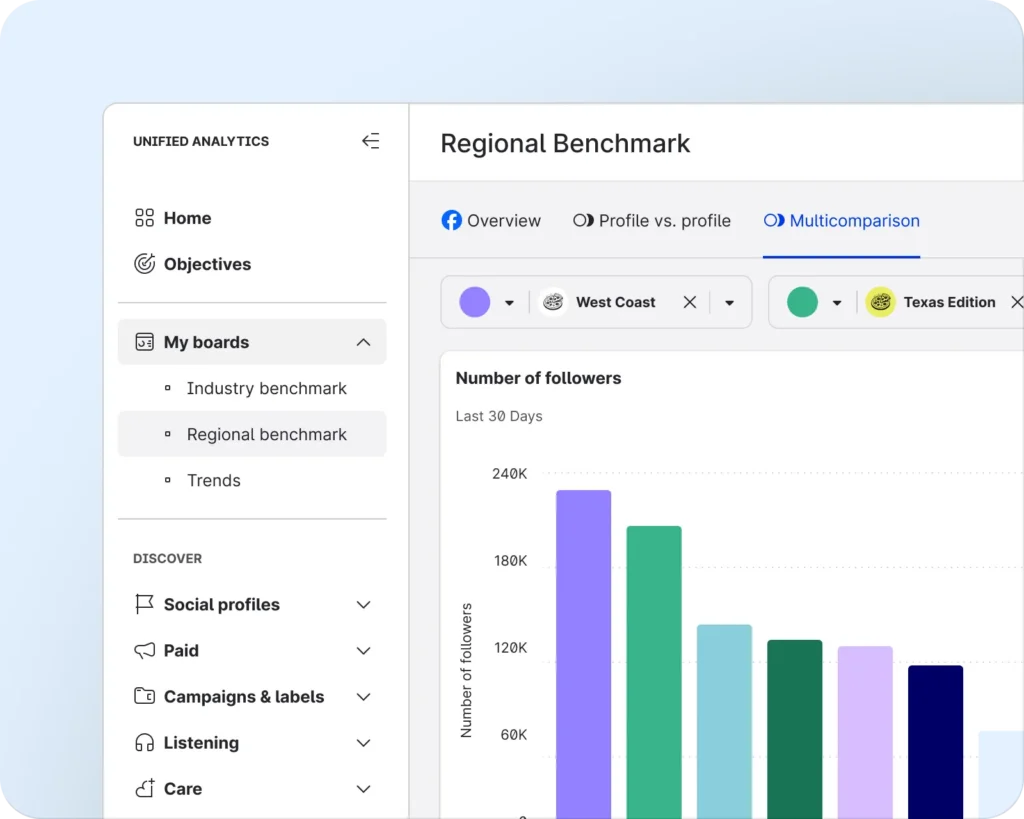This screenshot has width=1024, height=819.
Task: Click the Campaigns & labels folder icon
Action: coord(144,696)
